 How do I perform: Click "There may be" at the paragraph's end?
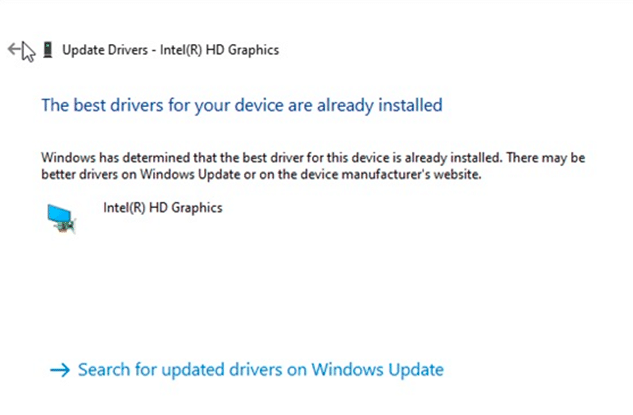(545, 157)
